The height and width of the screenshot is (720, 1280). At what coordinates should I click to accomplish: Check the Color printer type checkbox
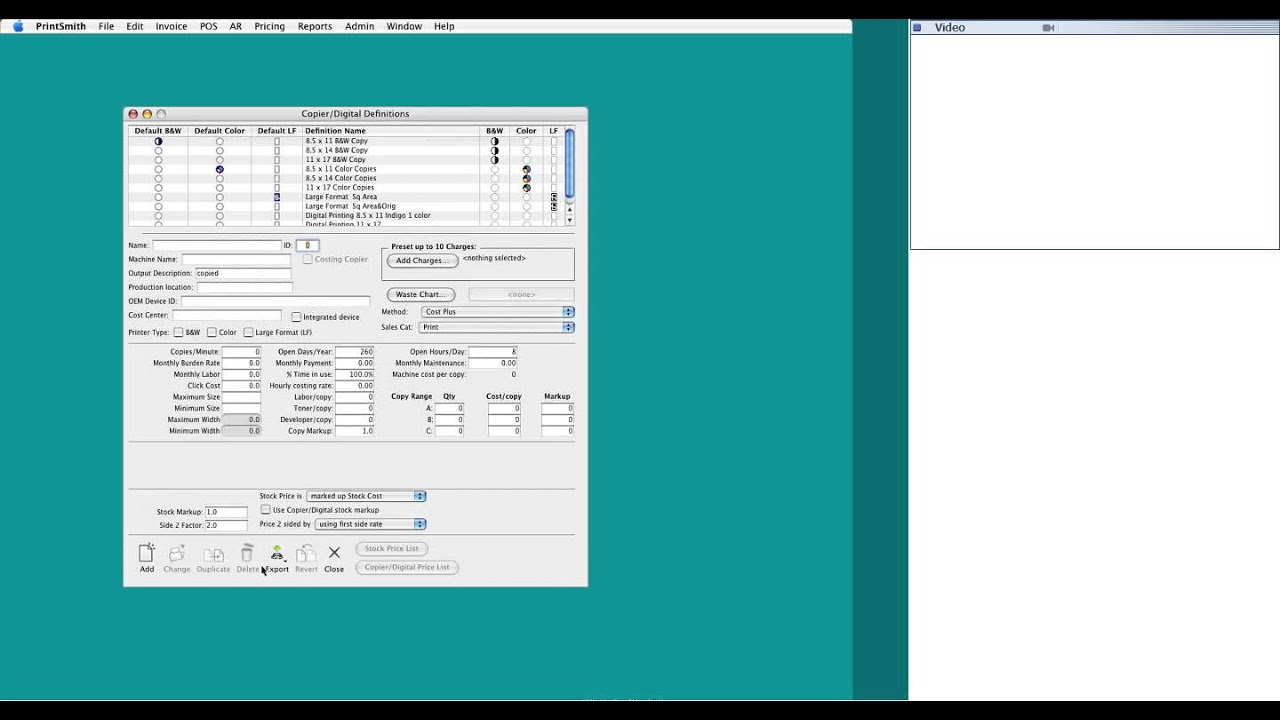211,332
